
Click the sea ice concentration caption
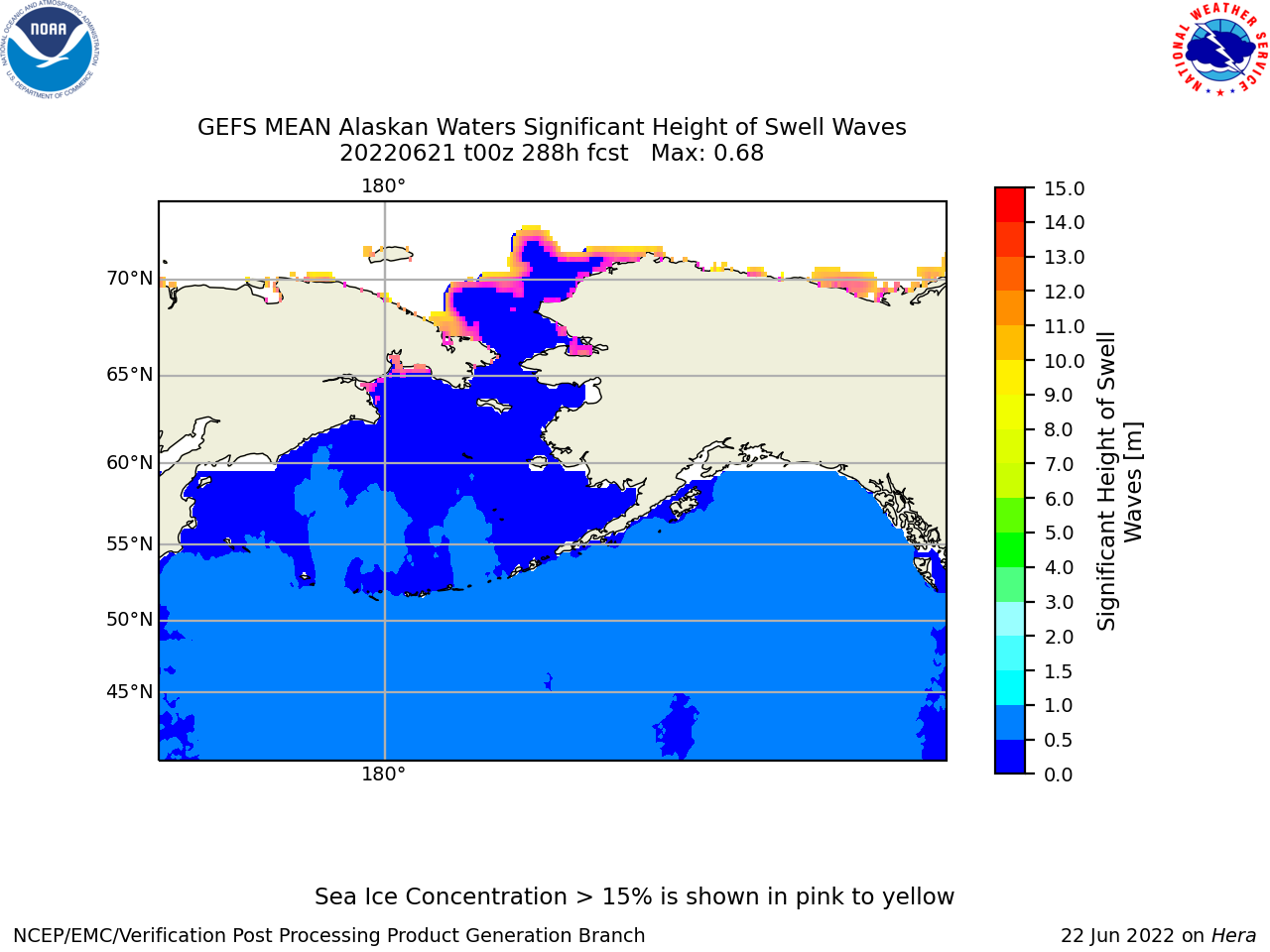point(634,897)
